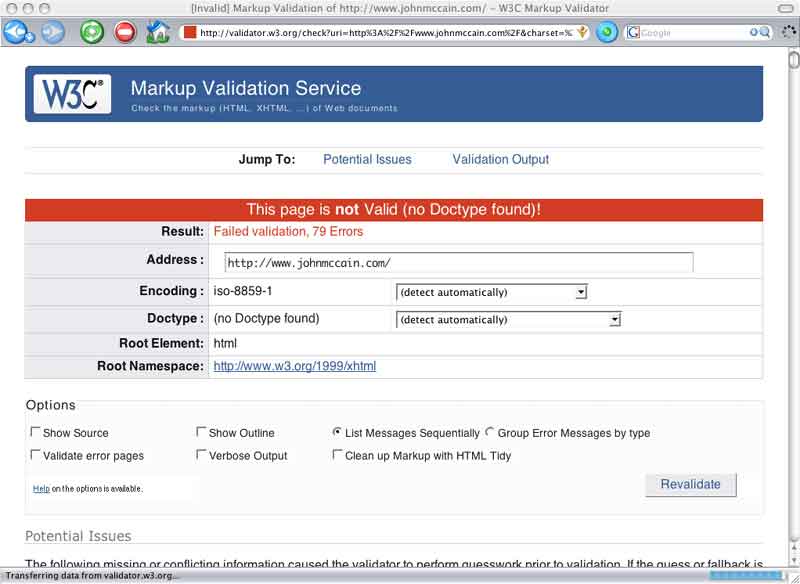This screenshot has width=800, height=584.
Task: Click the greyed Forward arrow button
Action: click(x=53, y=32)
